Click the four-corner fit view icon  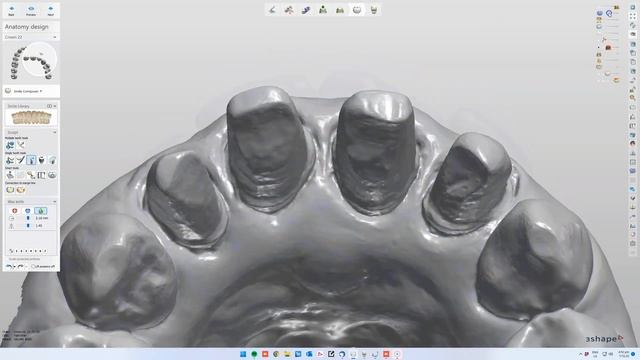tap(633, 16)
